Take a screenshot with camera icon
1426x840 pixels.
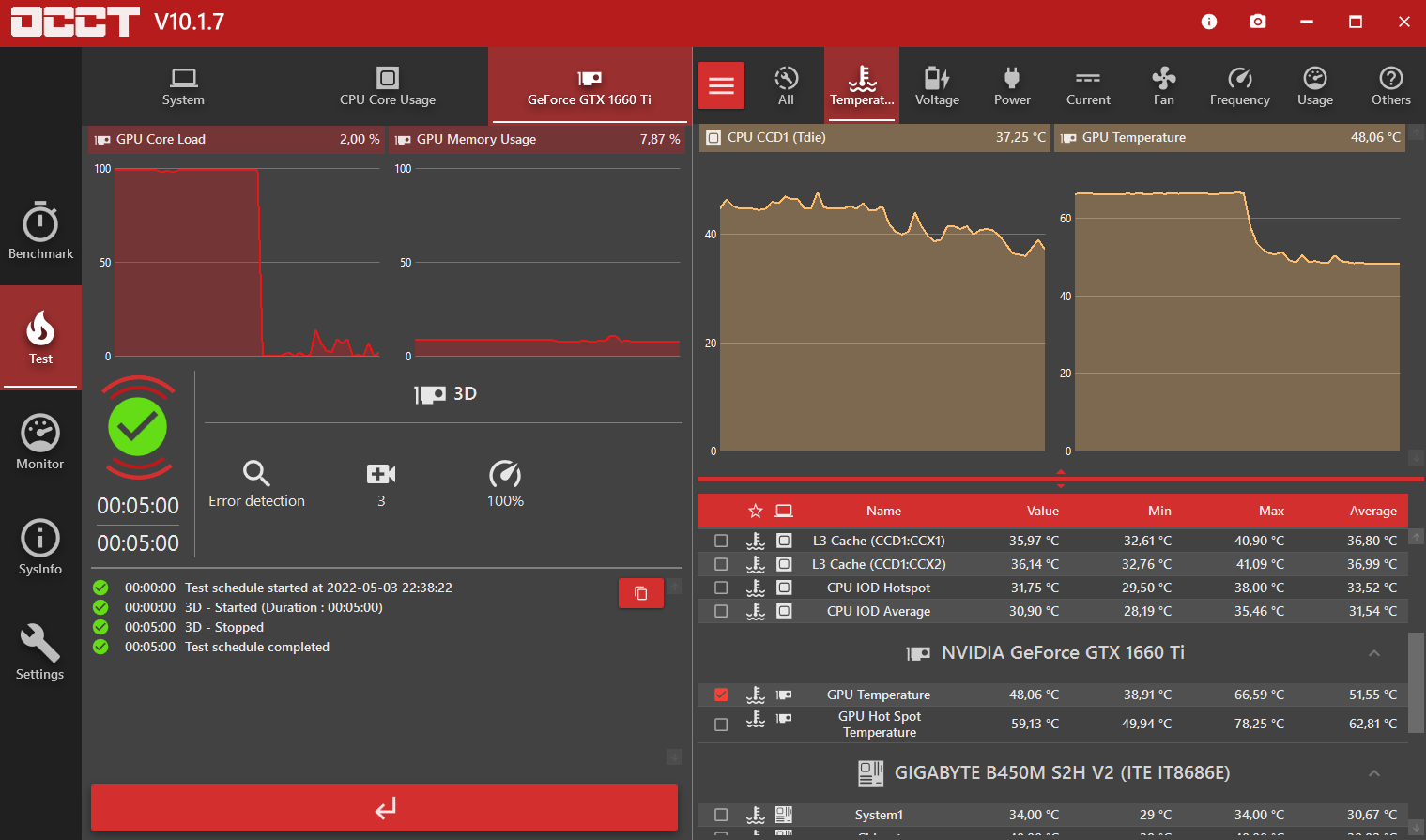click(x=1258, y=22)
